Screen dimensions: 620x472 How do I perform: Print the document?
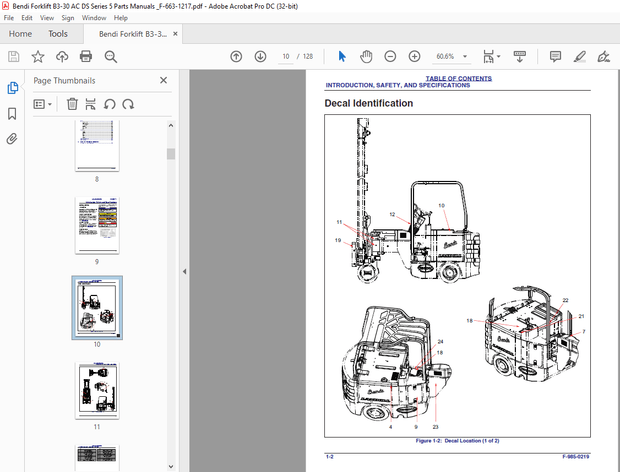point(86,57)
